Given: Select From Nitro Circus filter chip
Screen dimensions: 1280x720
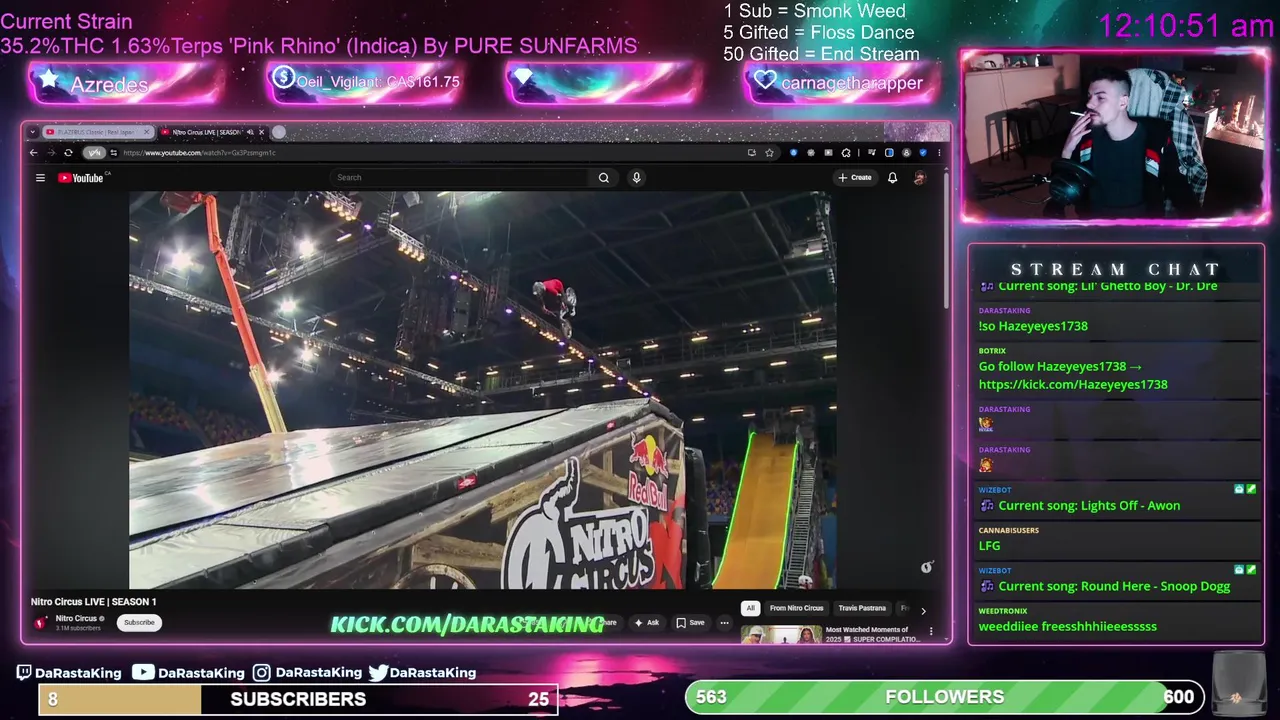Looking at the screenshot, I should point(796,608).
